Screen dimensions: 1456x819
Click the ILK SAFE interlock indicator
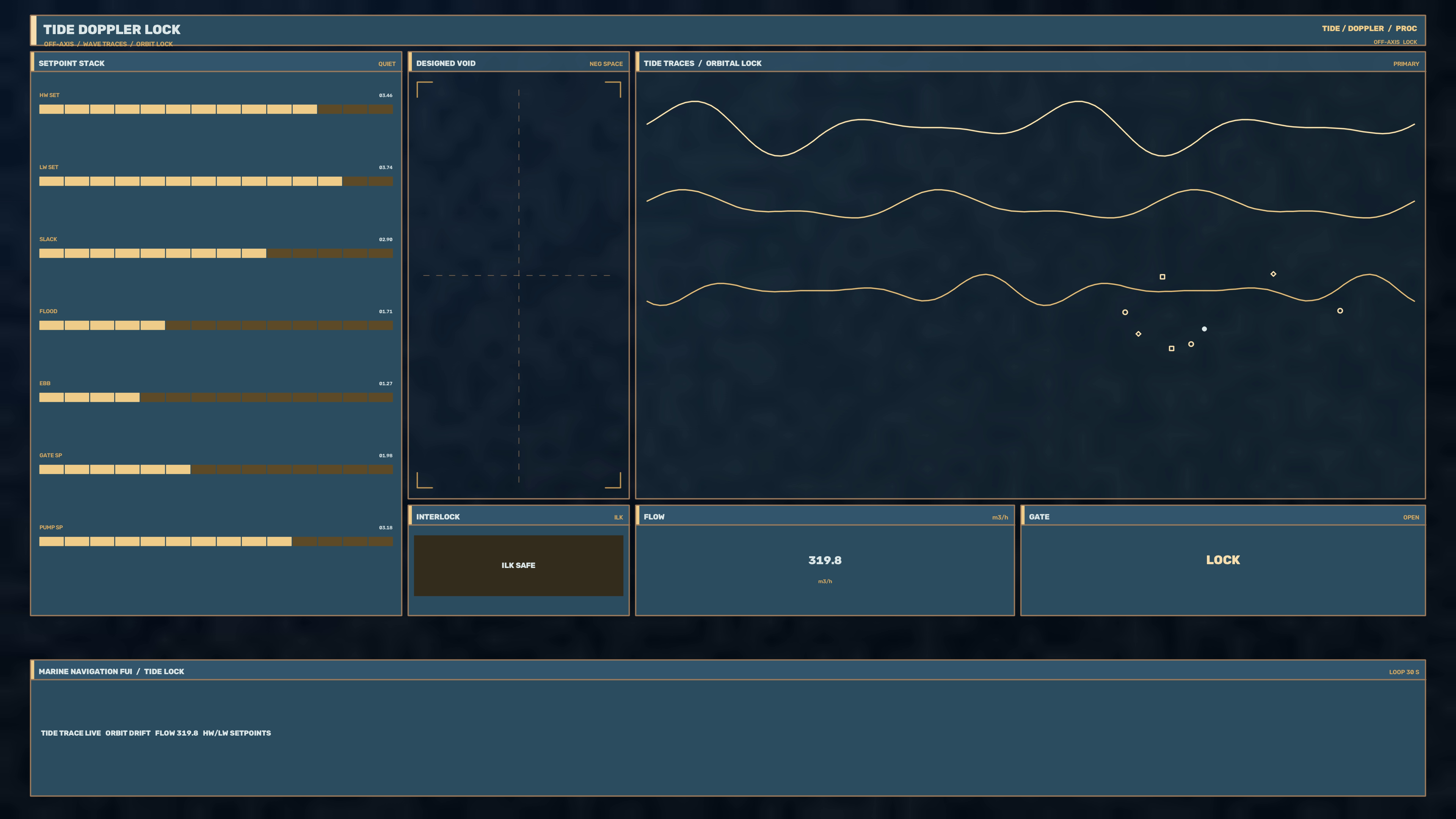518,566
